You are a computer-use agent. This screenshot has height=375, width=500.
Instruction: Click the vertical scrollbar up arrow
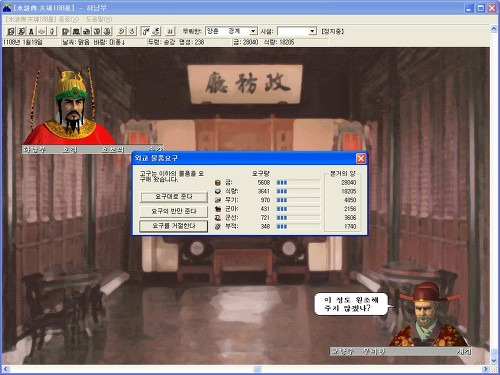click(x=494, y=29)
